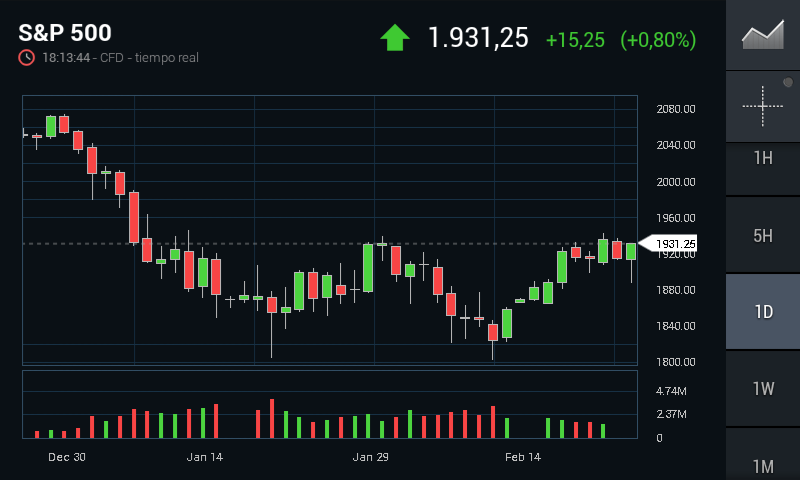Viewport: 800px width, 480px height.
Task: Click the 2040.00 axis label
Action: click(676, 145)
